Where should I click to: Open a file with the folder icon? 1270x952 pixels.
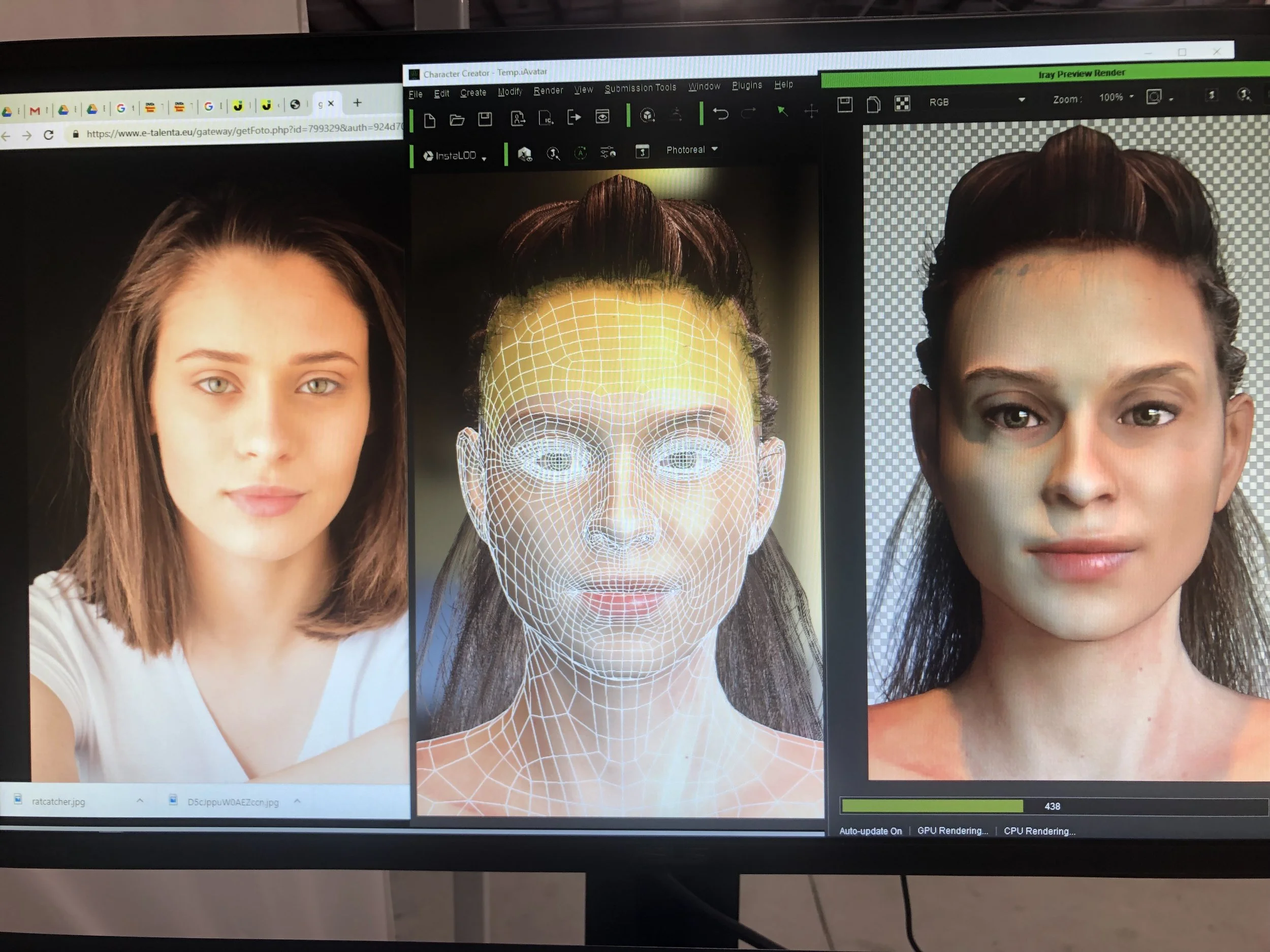tap(457, 119)
